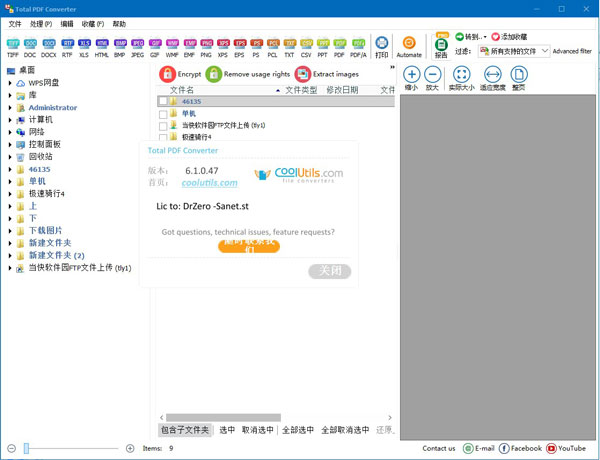The height and width of the screenshot is (460, 600).
Task: Convert to TIFF format icon
Action: click(13, 47)
